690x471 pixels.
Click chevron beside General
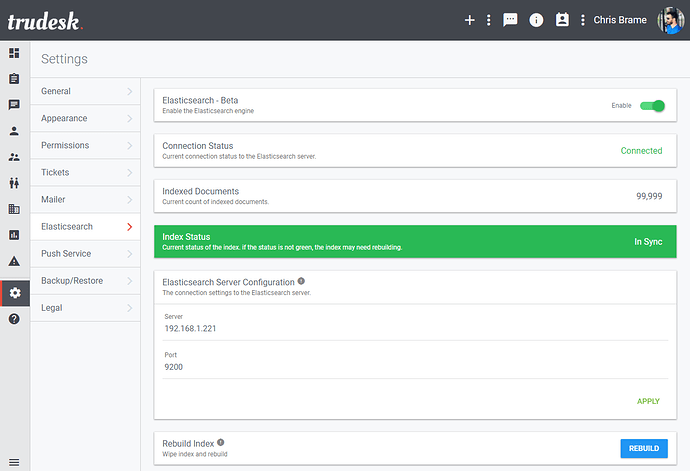coord(129,91)
